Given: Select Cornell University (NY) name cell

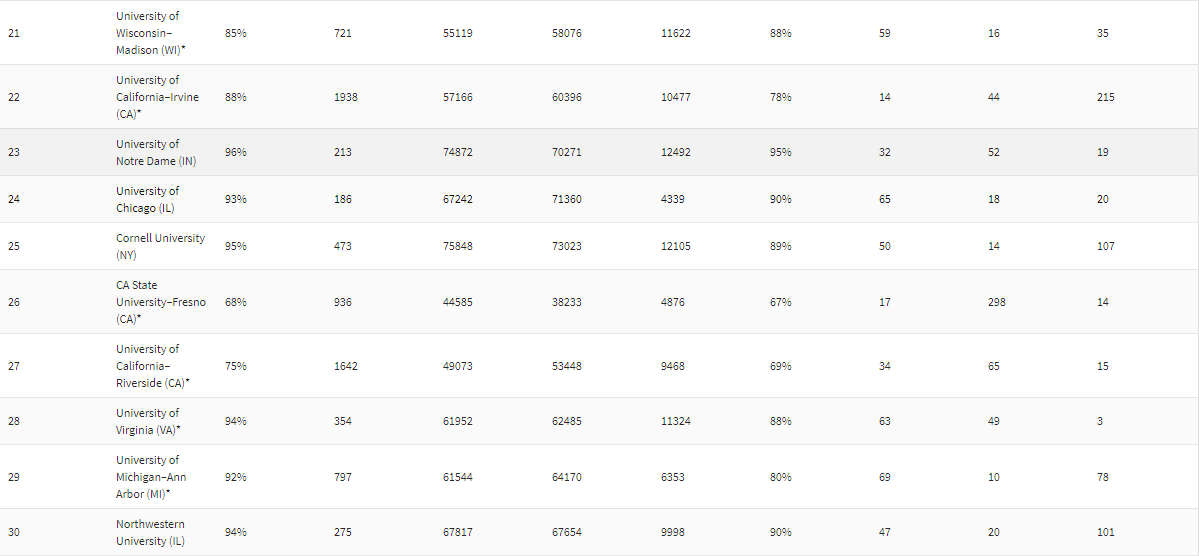Looking at the screenshot, I should pyautogui.click(x=161, y=246).
